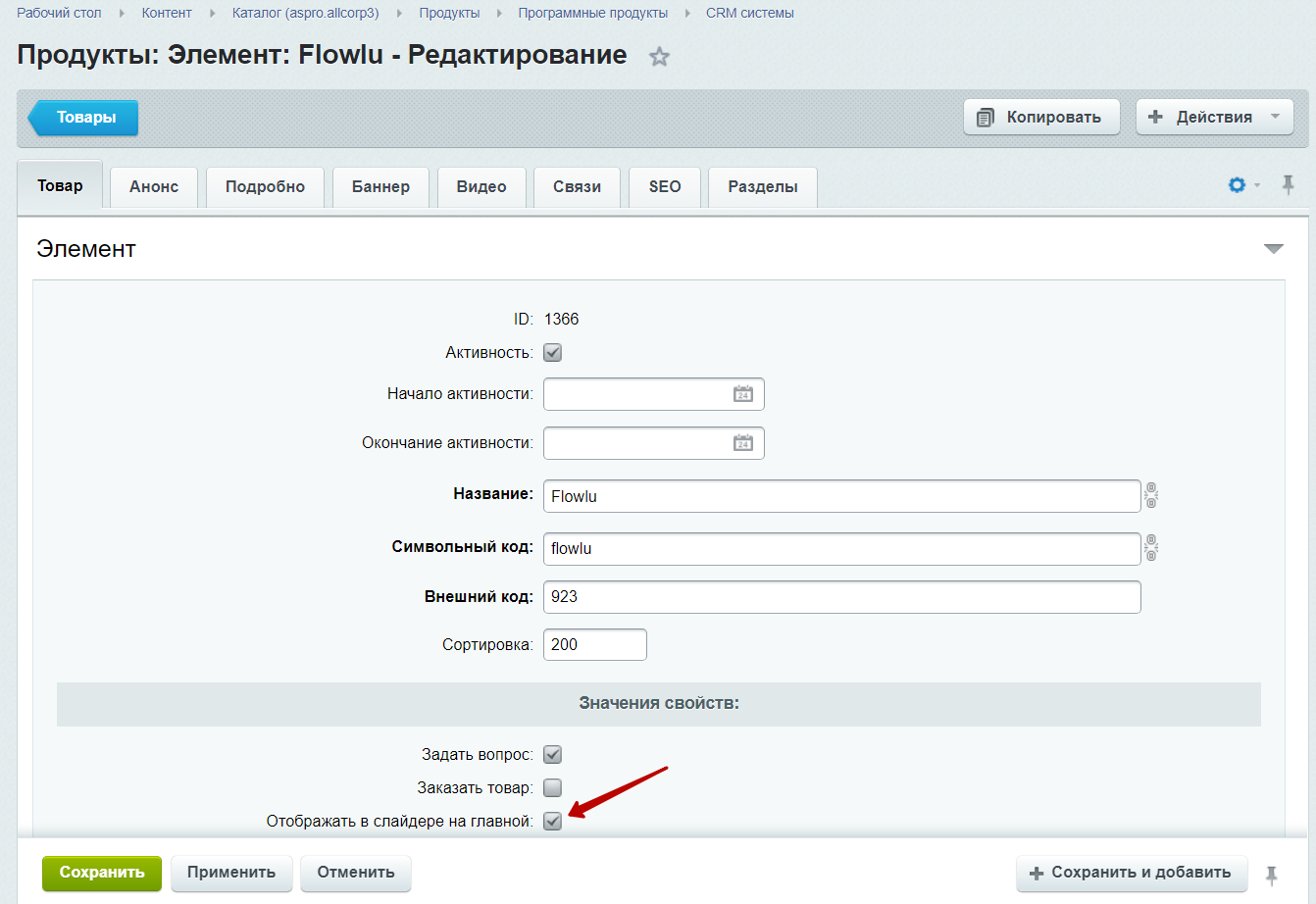Screen dimensions: 1316x904
Task: Click the Отменить button
Action: point(356,873)
